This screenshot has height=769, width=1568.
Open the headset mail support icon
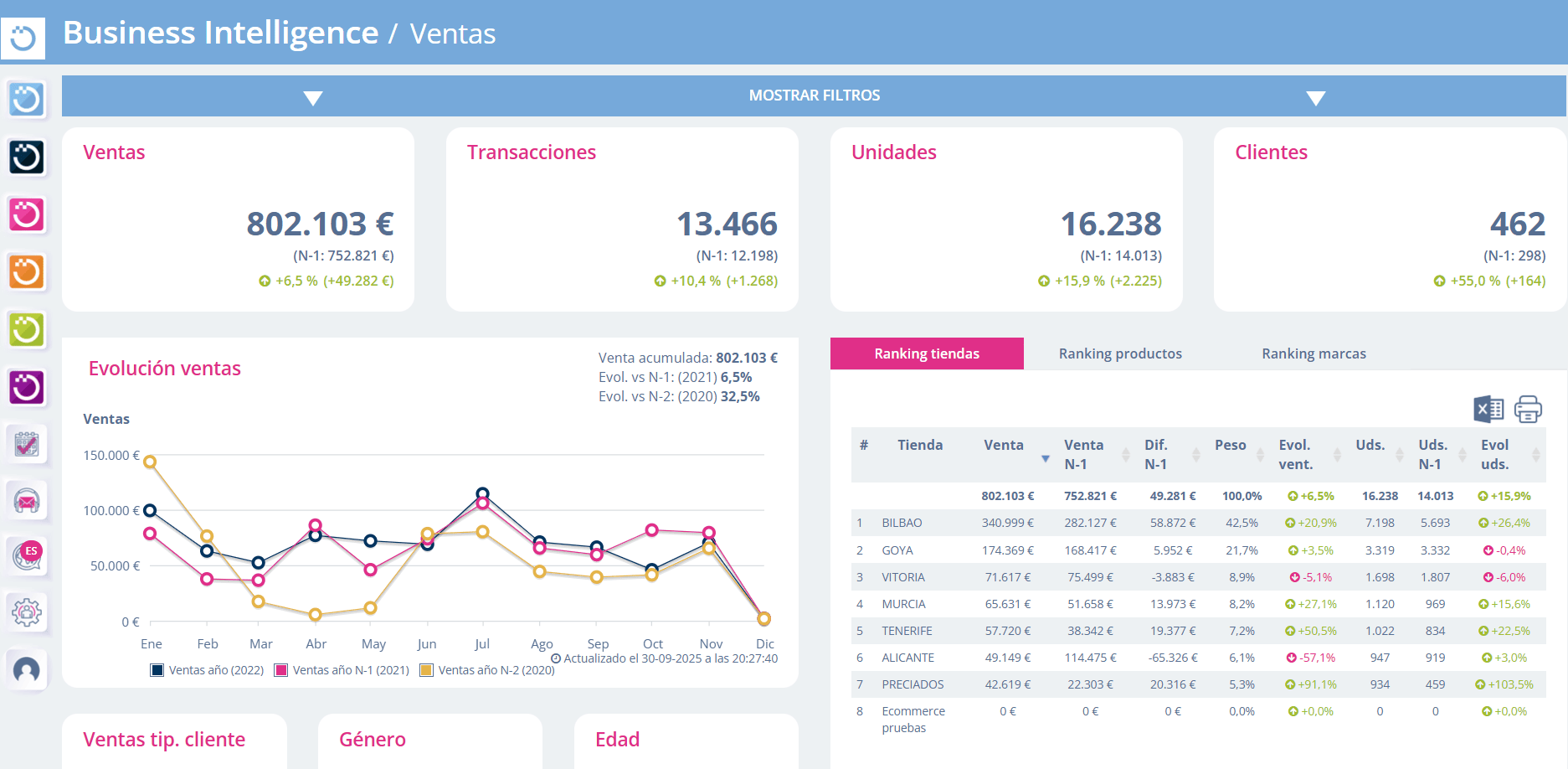click(27, 501)
